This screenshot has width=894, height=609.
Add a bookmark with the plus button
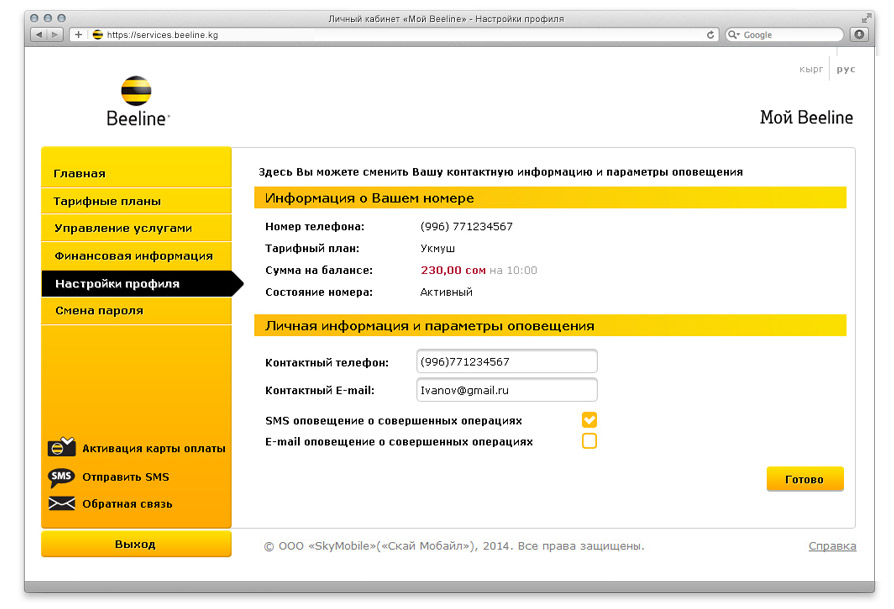pos(78,35)
